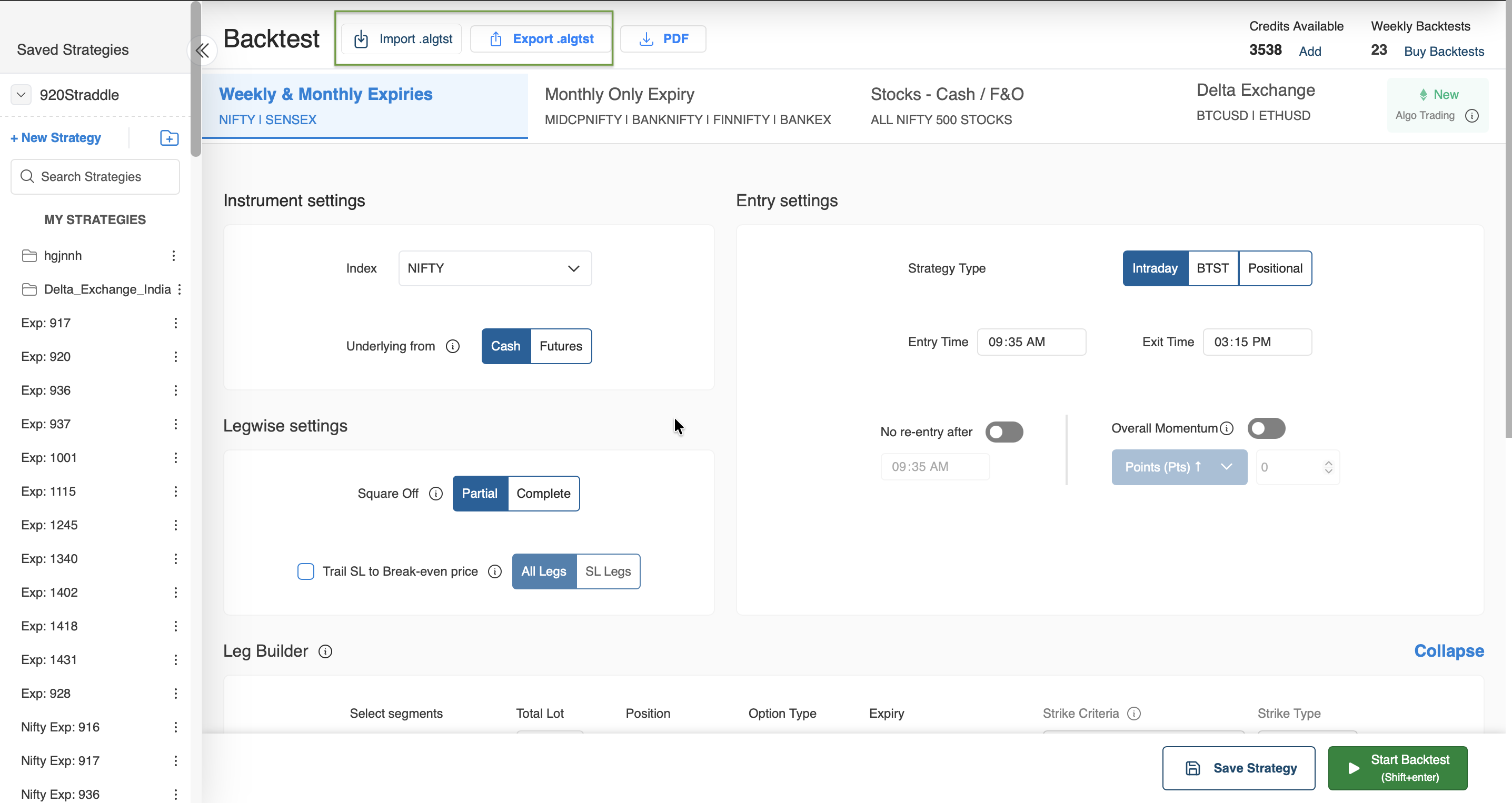Click the Entry Time input field

click(1031, 342)
